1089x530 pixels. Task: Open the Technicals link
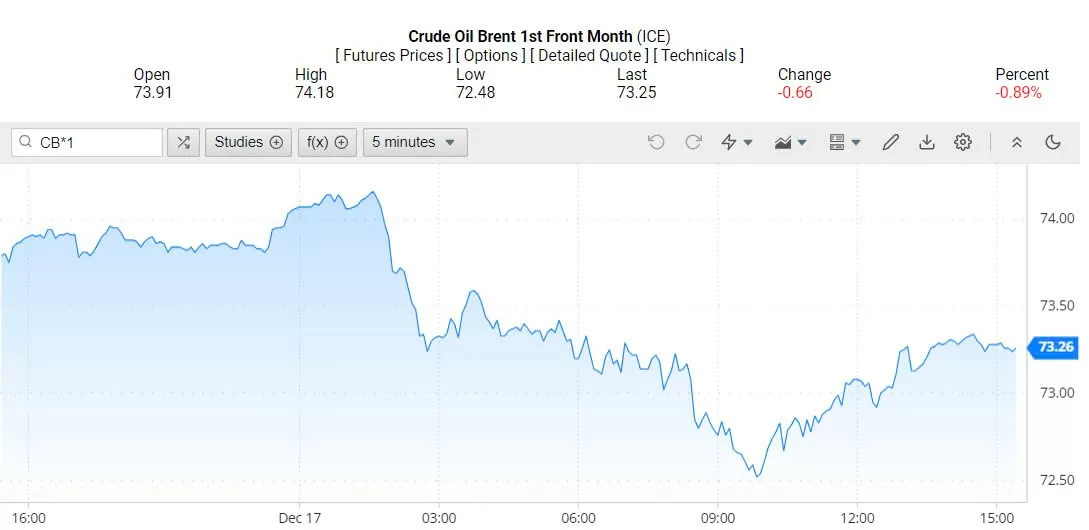[698, 56]
